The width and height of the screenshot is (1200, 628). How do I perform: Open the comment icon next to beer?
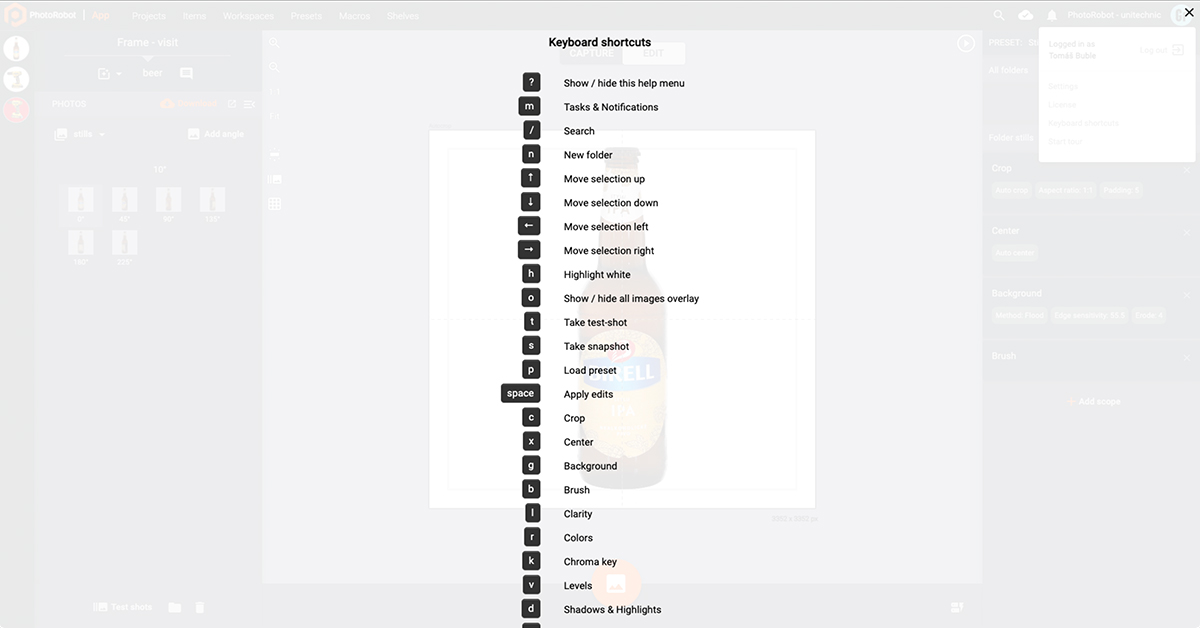click(x=186, y=73)
